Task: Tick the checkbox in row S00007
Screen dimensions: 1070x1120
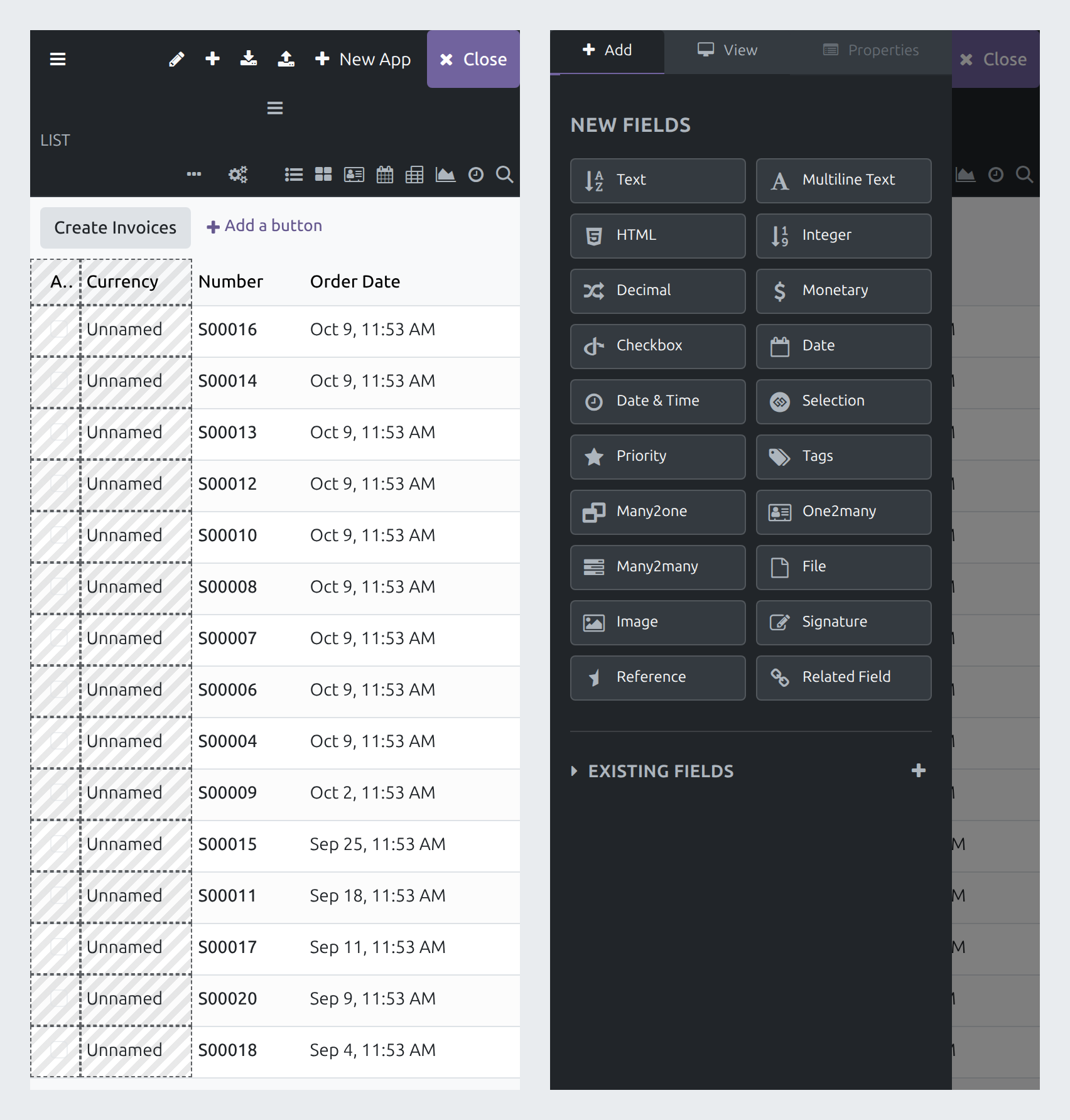Action: pos(59,638)
